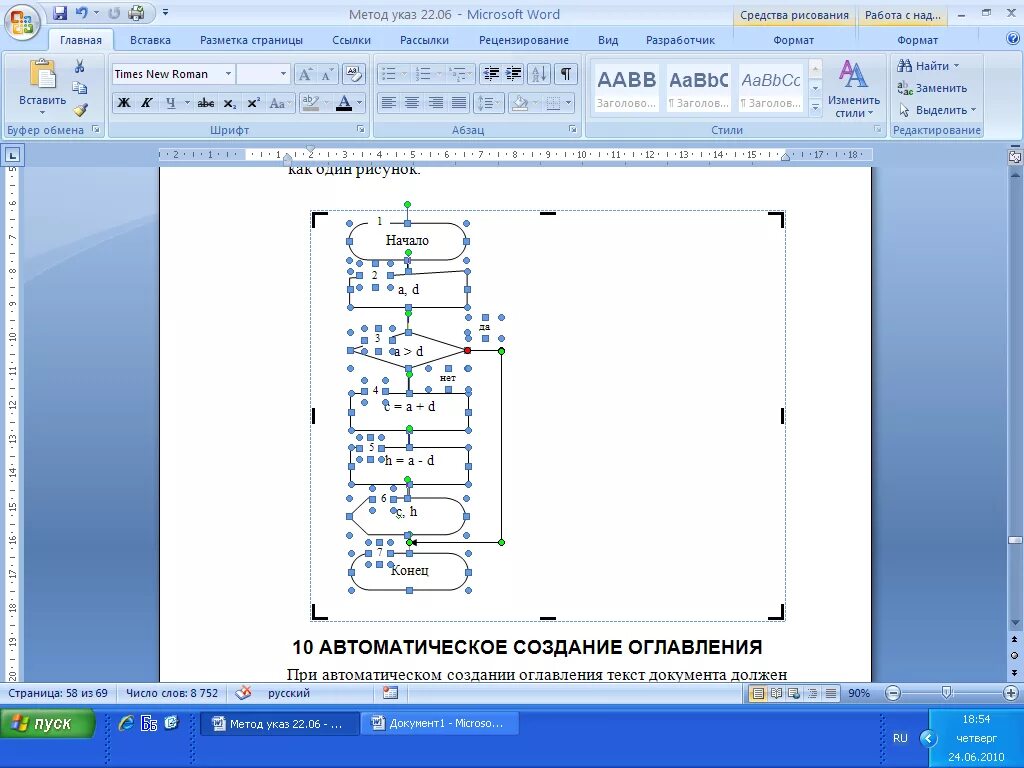Apply font color
Screen dimensions: 1024x768
[344, 103]
